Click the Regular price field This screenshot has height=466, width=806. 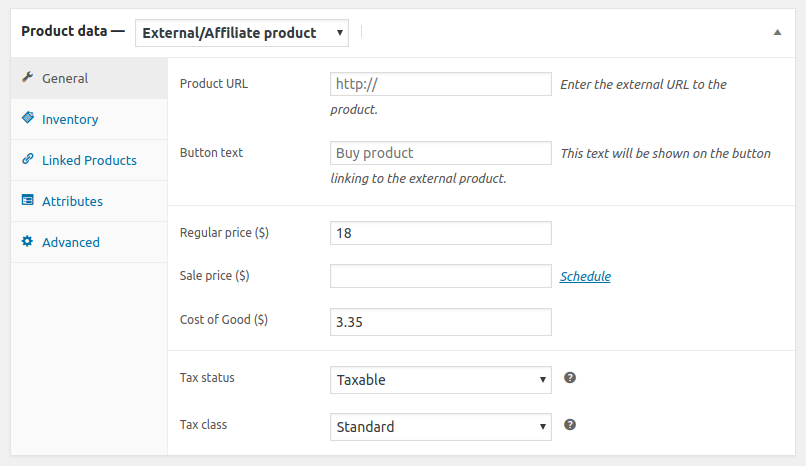coord(441,233)
